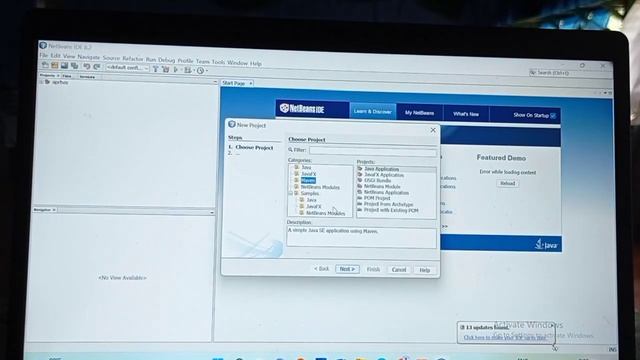Close the Start Page tab
The width and height of the screenshot is (640, 360).
(x=250, y=84)
